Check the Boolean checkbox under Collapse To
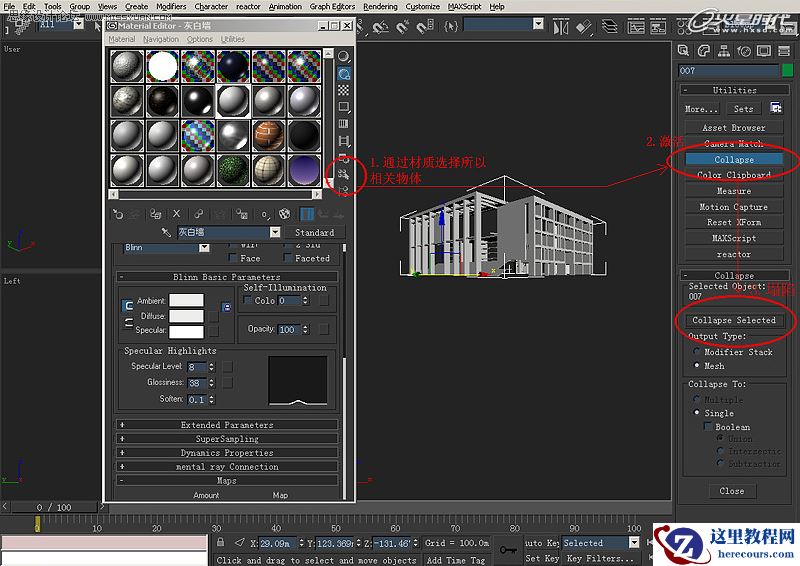The image size is (800, 566). [x=708, y=426]
